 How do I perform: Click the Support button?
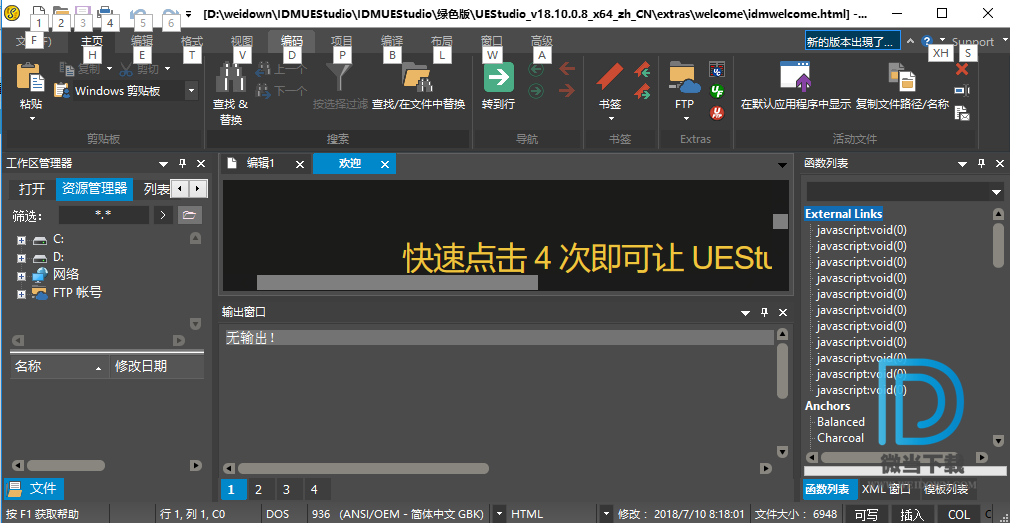973,42
